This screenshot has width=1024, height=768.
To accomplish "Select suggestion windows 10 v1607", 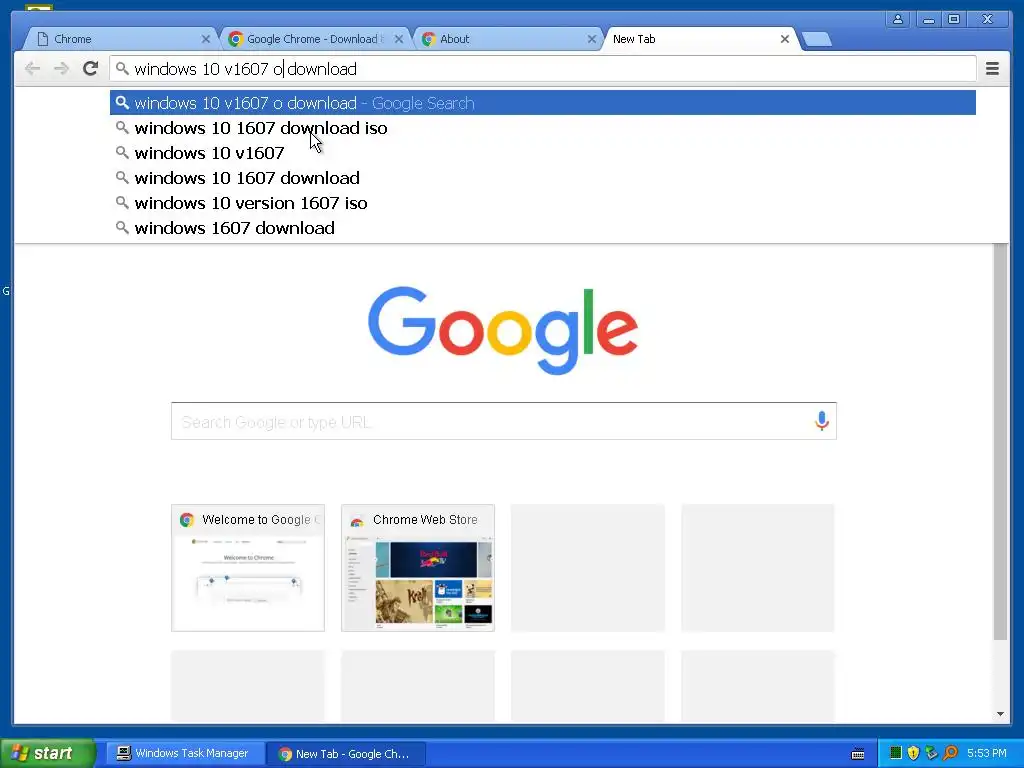I will coord(543,153).
